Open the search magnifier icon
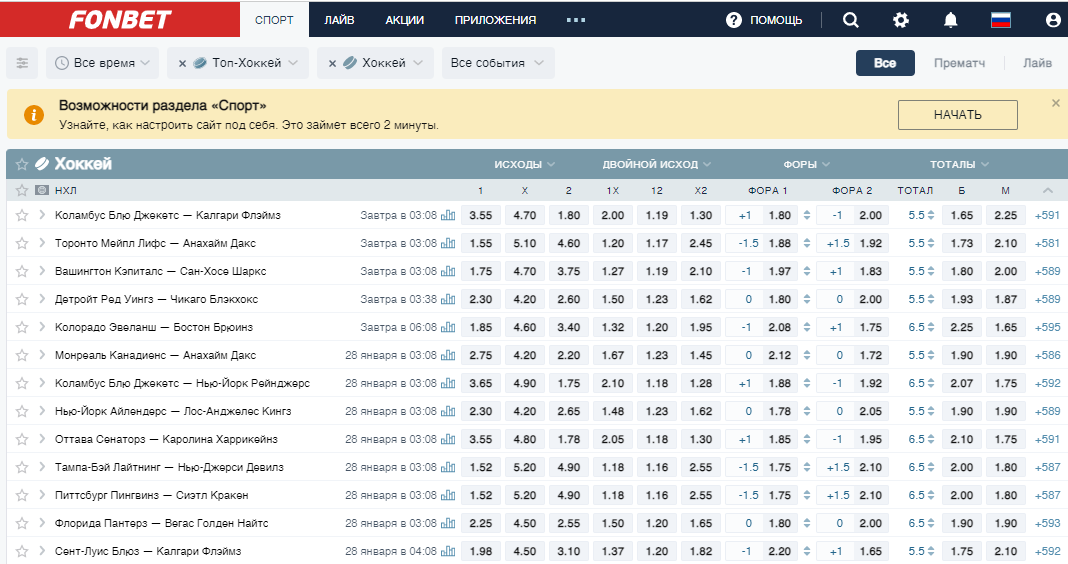Image resolution: width=1068 pixels, height=564 pixels. tap(851, 20)
